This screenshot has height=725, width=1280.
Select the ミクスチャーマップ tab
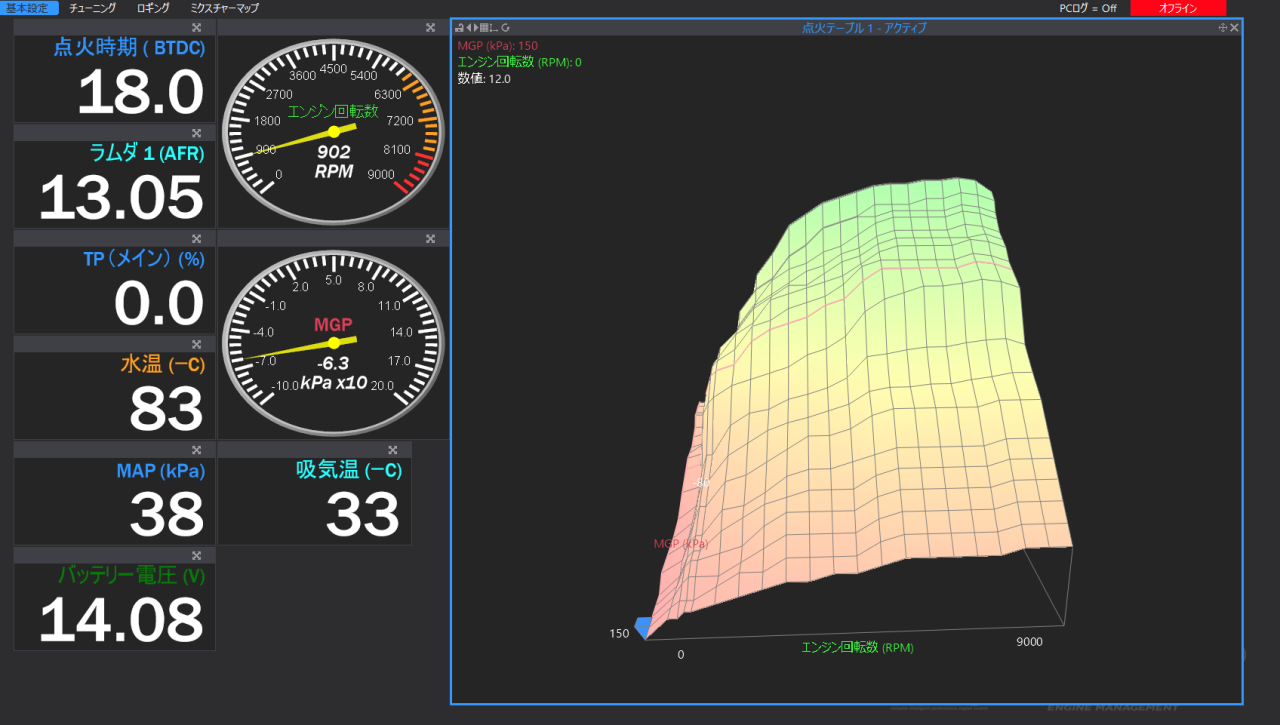tap(222, 7)
